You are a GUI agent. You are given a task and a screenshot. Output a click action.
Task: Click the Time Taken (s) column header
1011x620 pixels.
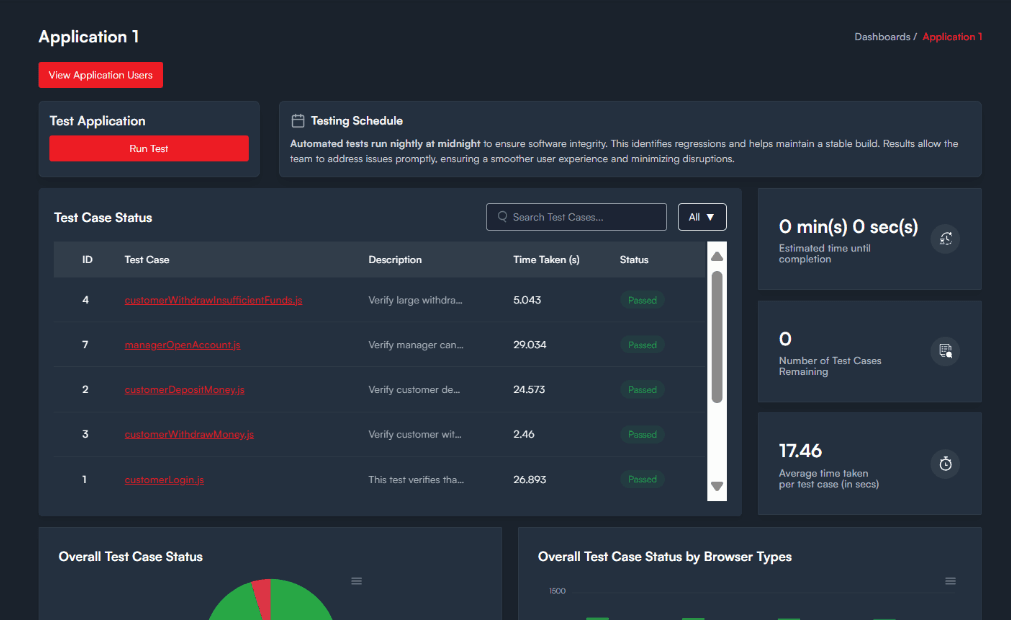point(546,260)
